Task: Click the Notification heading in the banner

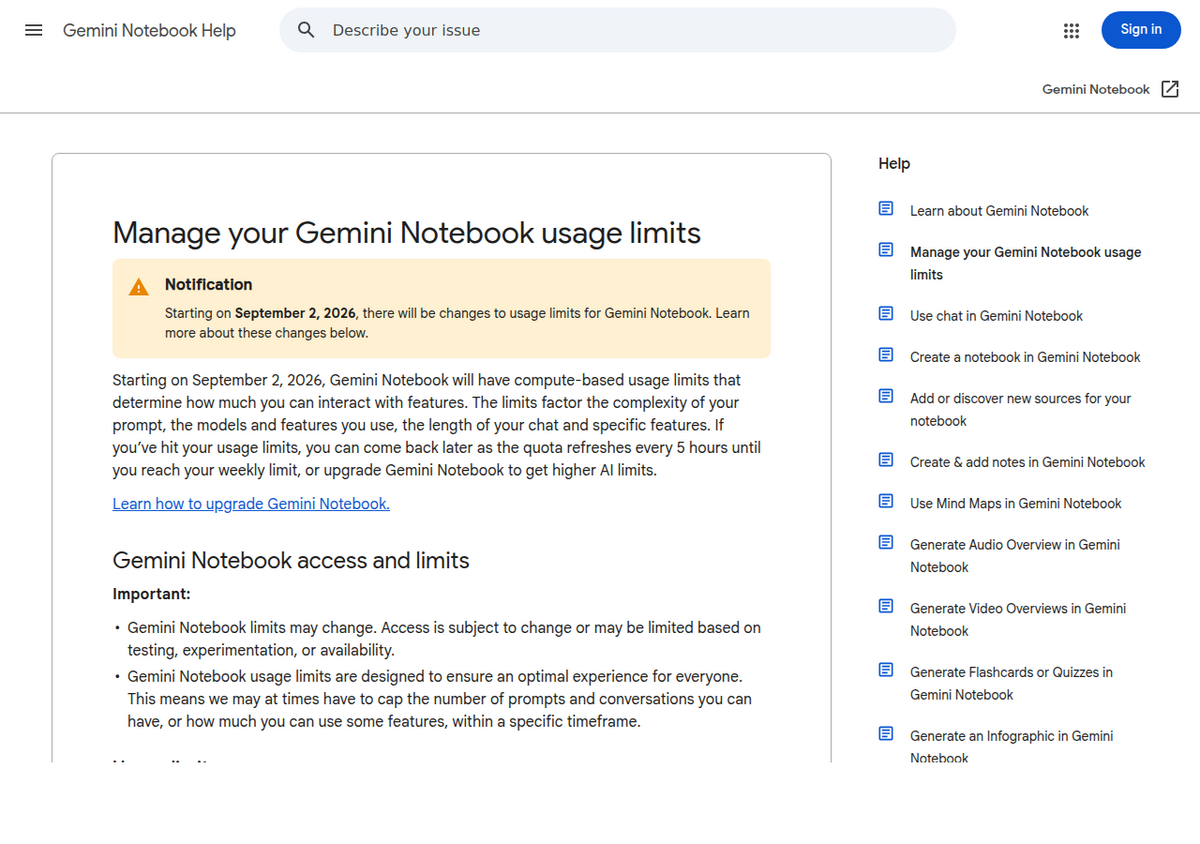Action: click(x=208, y=284)
